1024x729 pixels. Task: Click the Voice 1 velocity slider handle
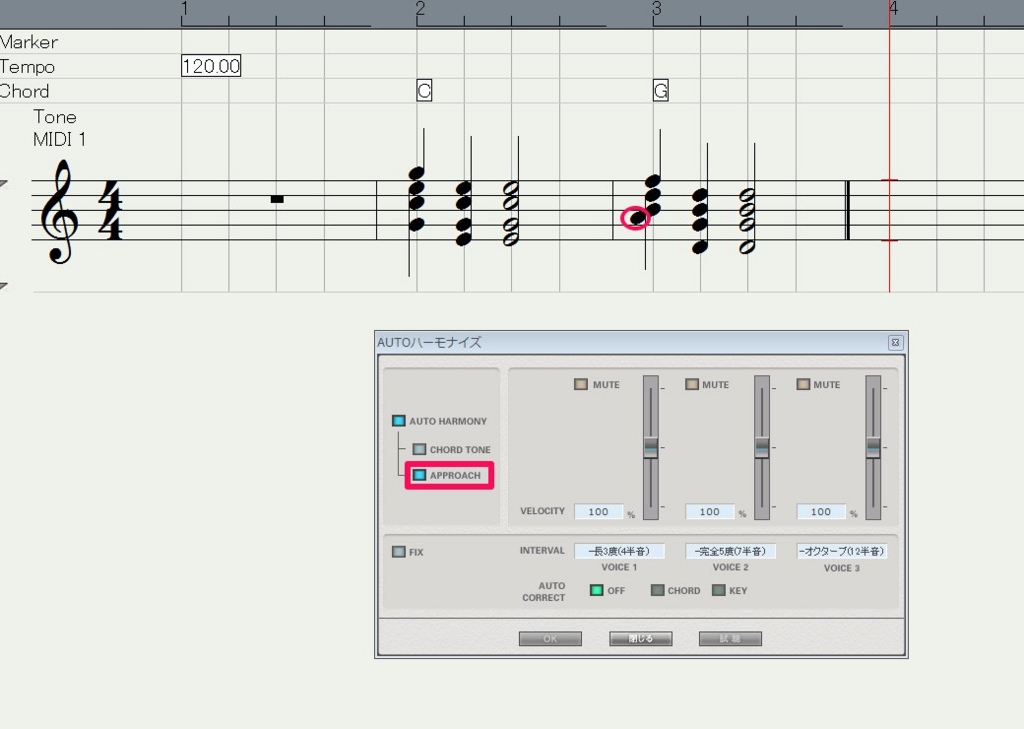pos(651,447)
